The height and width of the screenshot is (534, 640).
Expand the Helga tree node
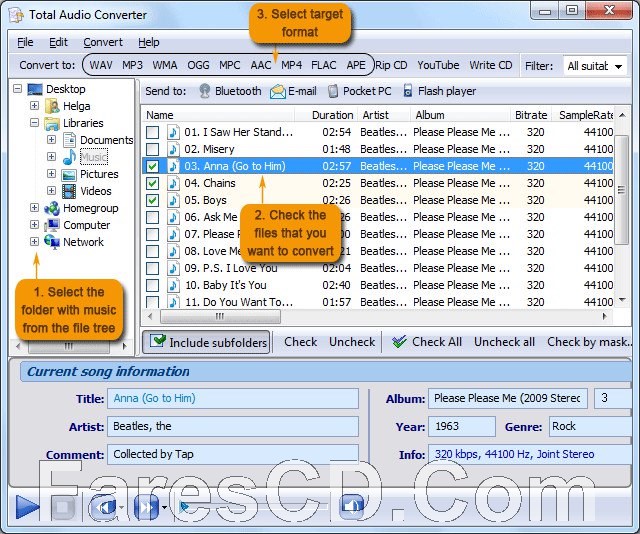34,106
